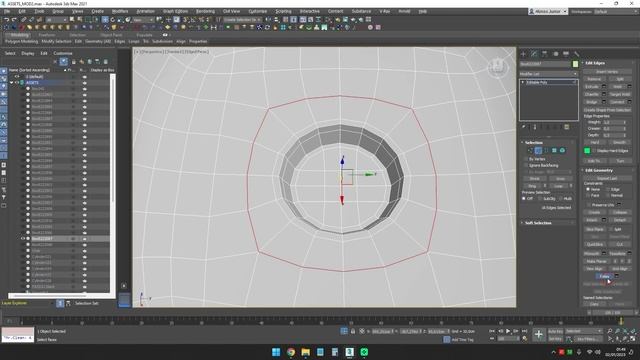Screen dimensions: 640x360
Task: Toggle Display Hard Edges checkbox
Action: pyautogui.click(x=594, y=151)
